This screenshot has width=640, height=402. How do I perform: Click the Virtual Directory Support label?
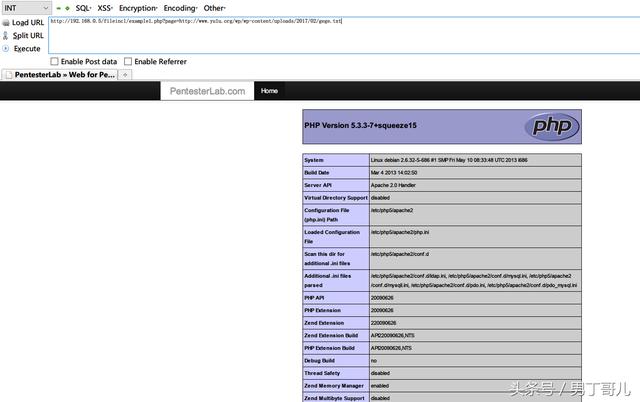point(336,198)
